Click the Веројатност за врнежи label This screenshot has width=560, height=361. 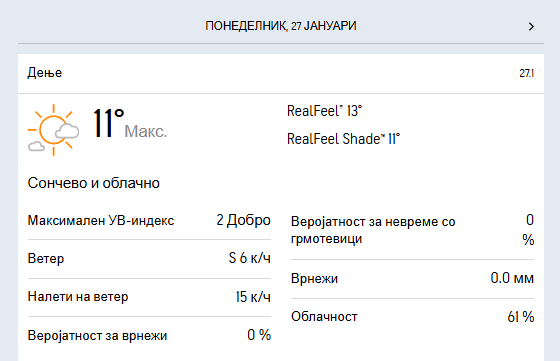[x=97, y=336]
